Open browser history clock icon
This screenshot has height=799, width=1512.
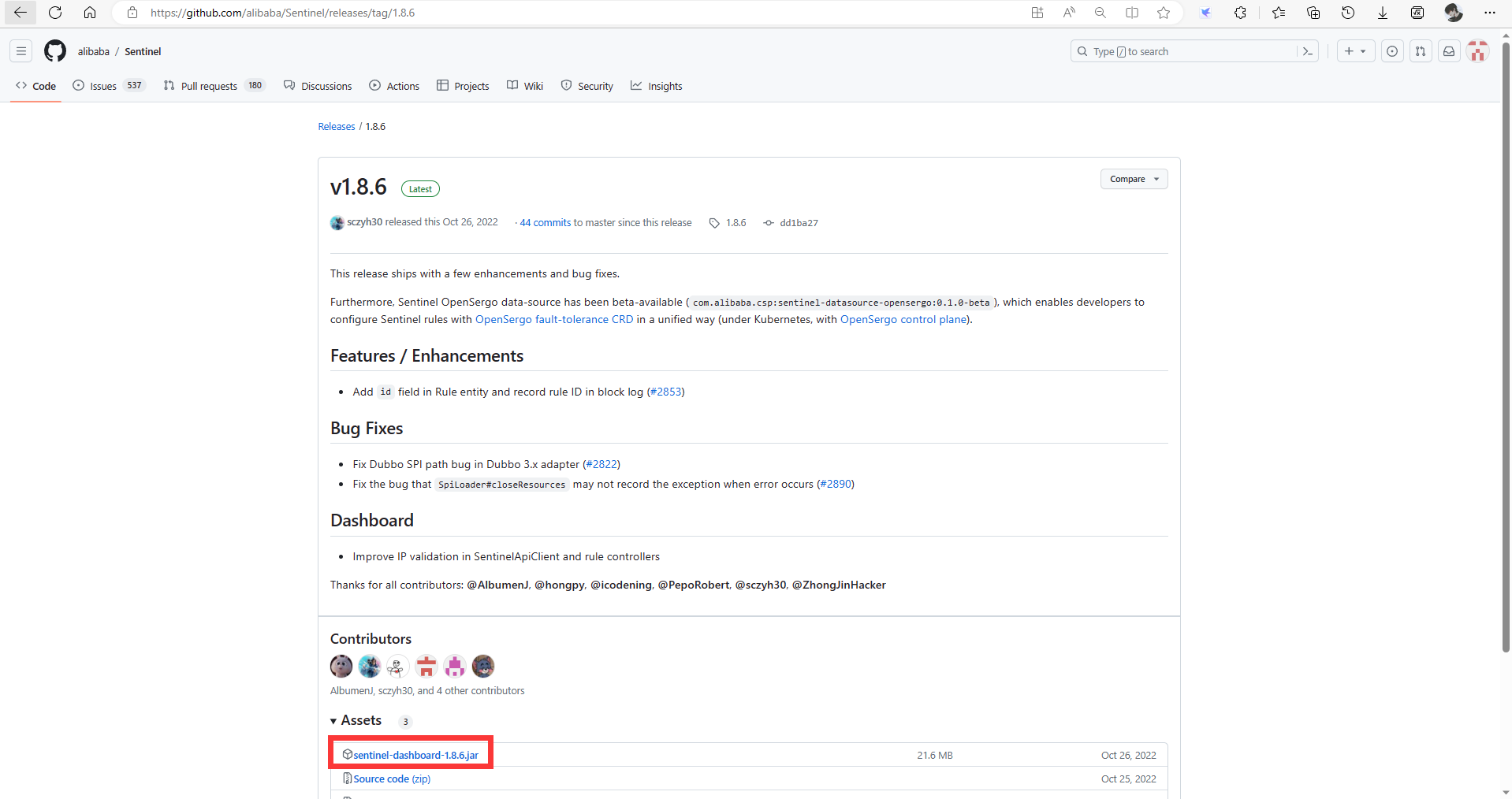(x=1348, y=13)
